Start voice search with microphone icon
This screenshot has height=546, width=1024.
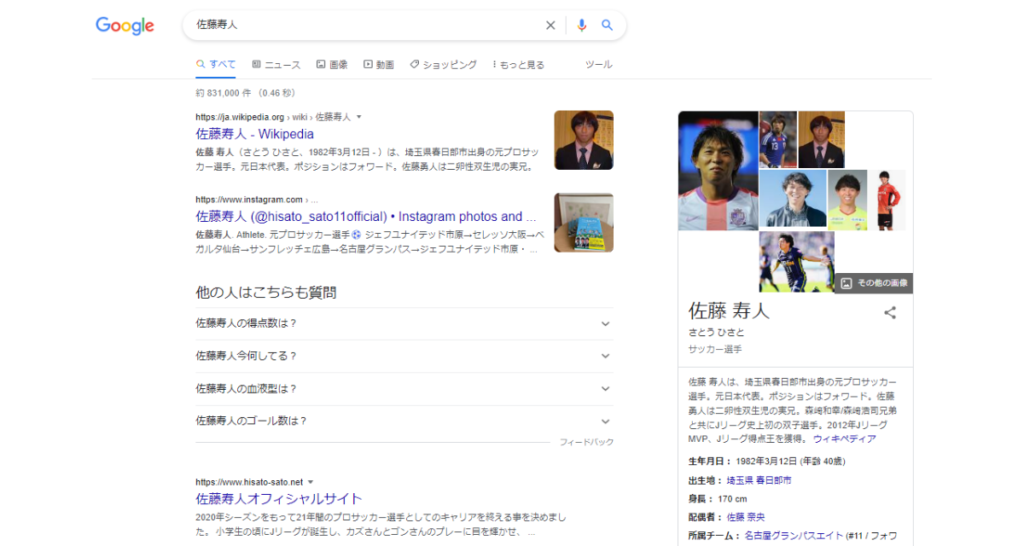(x=582, y=26)
